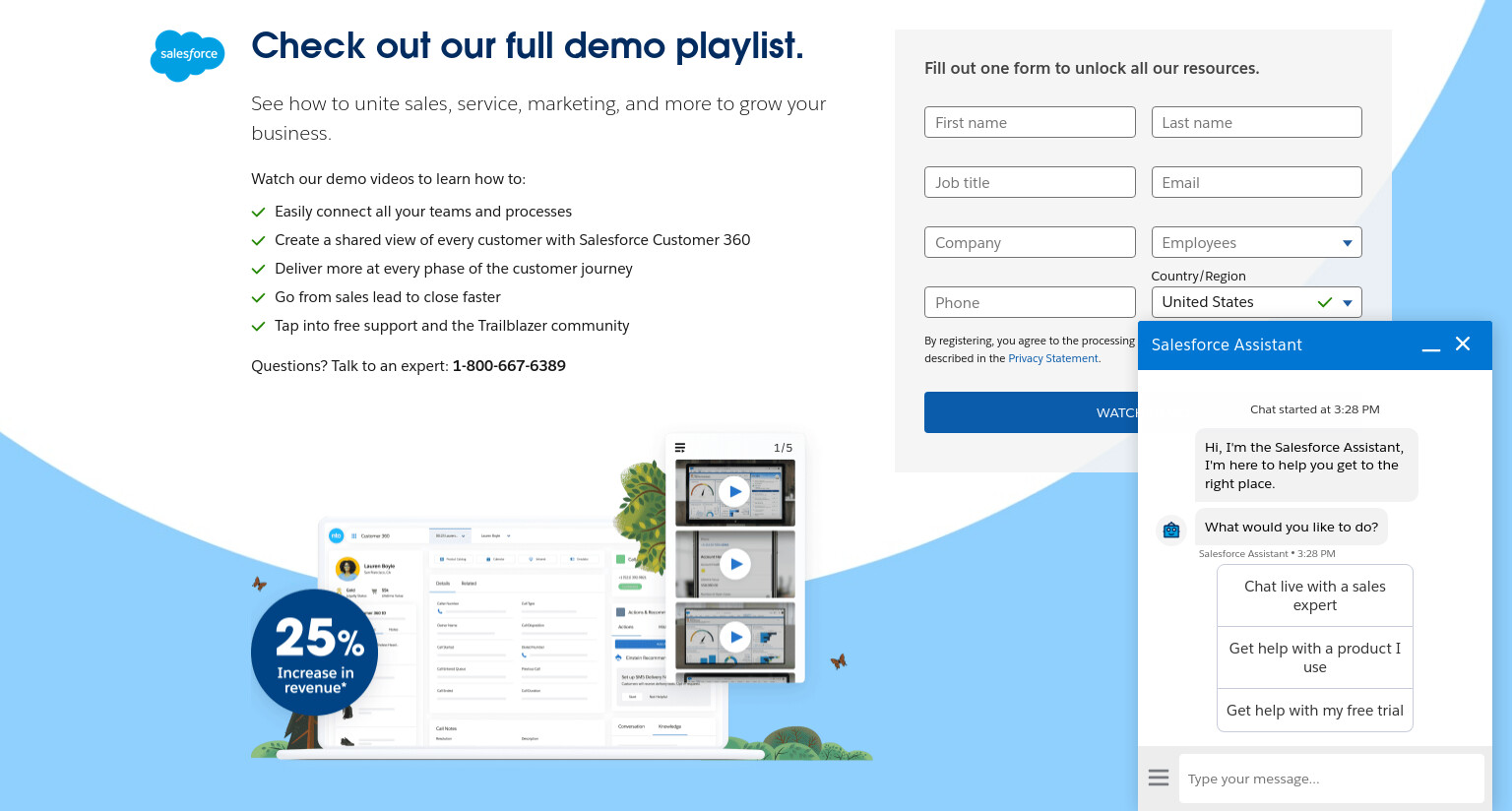Click the "Chat started at 3:28 PM" text
The height and width of the screenshot is (811, 1512).
point(1315,409)
